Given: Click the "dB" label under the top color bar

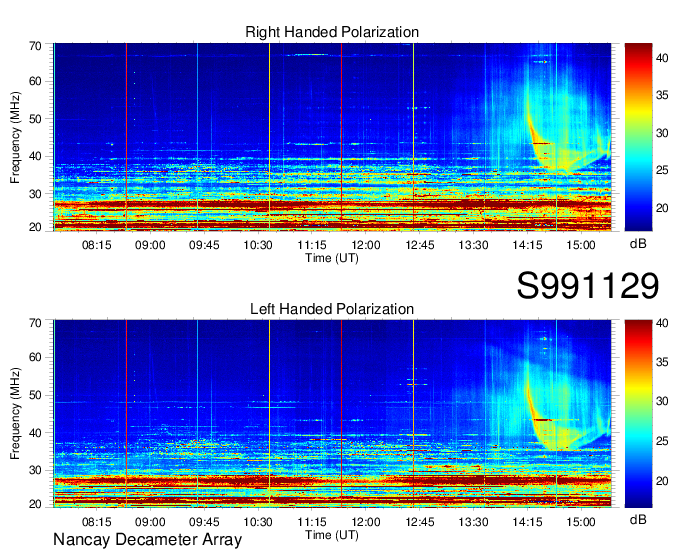Looking at the screenshot, I should [638, 244].
